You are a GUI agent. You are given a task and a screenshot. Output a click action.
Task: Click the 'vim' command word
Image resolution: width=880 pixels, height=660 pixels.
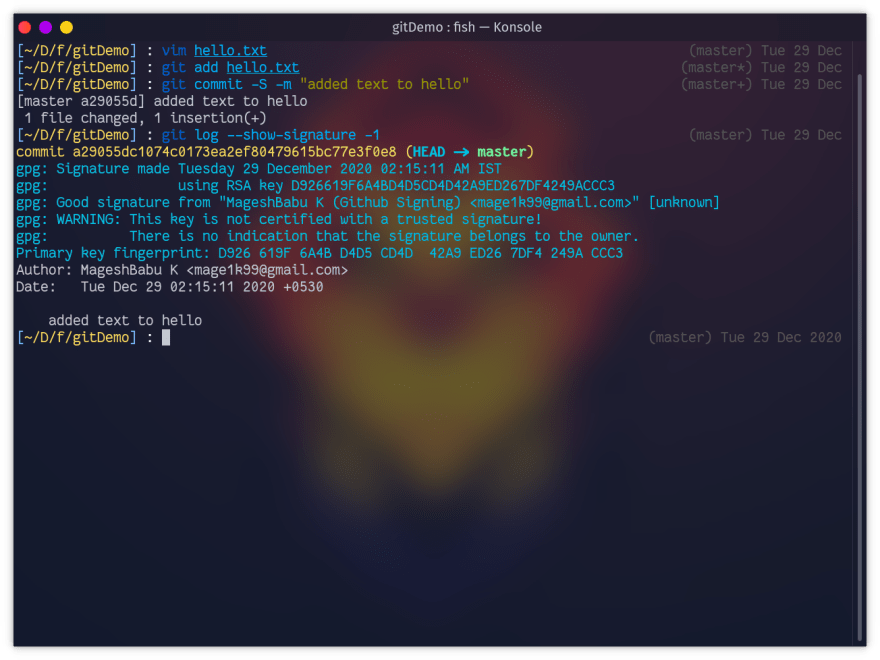tap(174, 51)
